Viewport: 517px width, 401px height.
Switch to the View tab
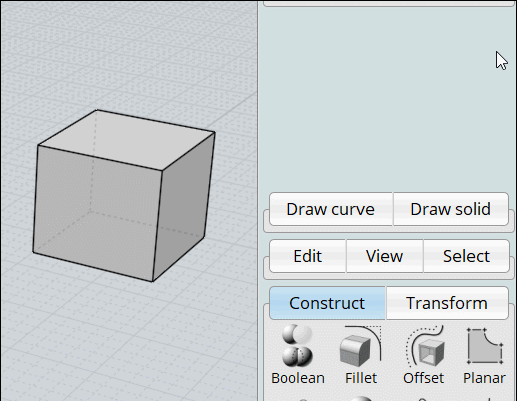[385, 256]
